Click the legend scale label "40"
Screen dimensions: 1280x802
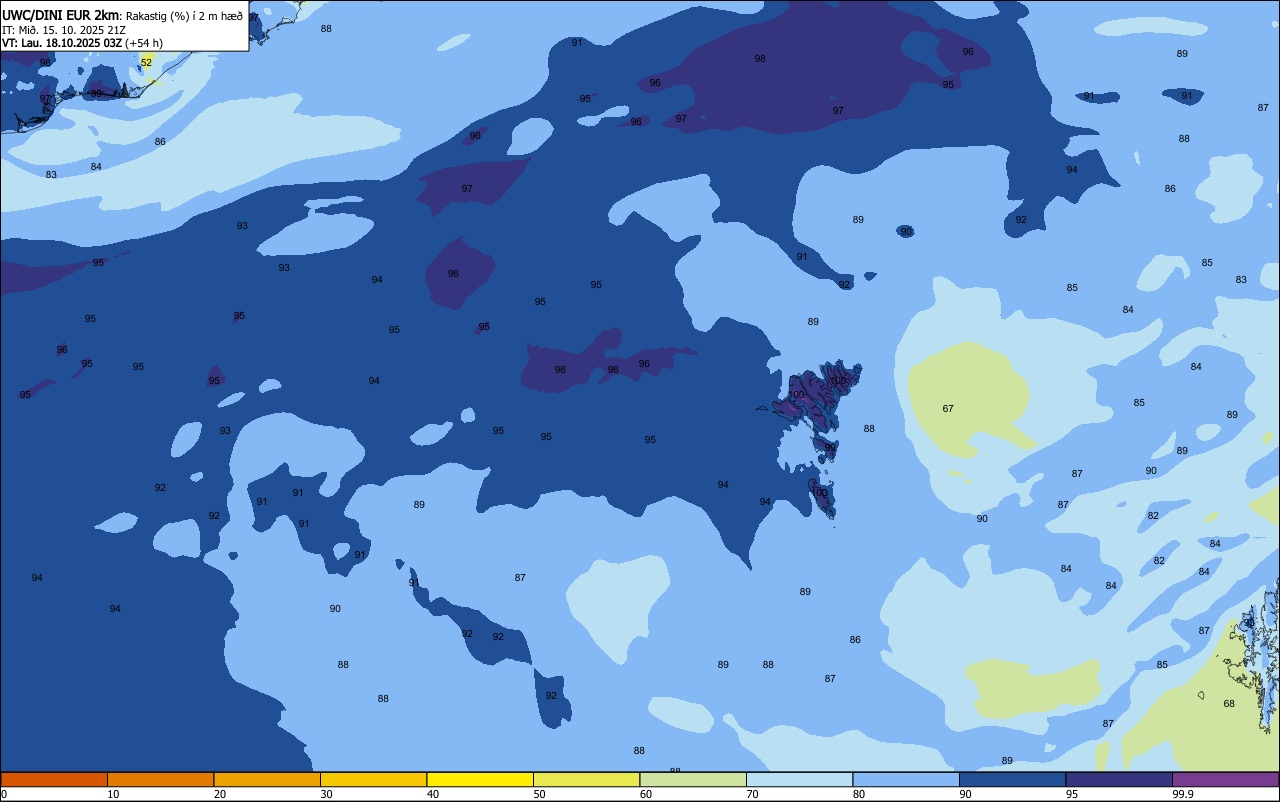coord(433,794)
